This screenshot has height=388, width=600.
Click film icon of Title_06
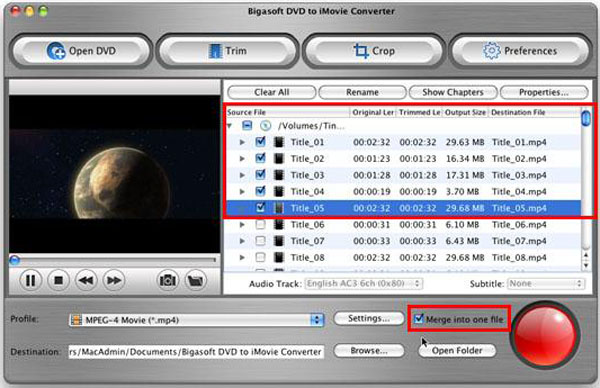[279, 225]
